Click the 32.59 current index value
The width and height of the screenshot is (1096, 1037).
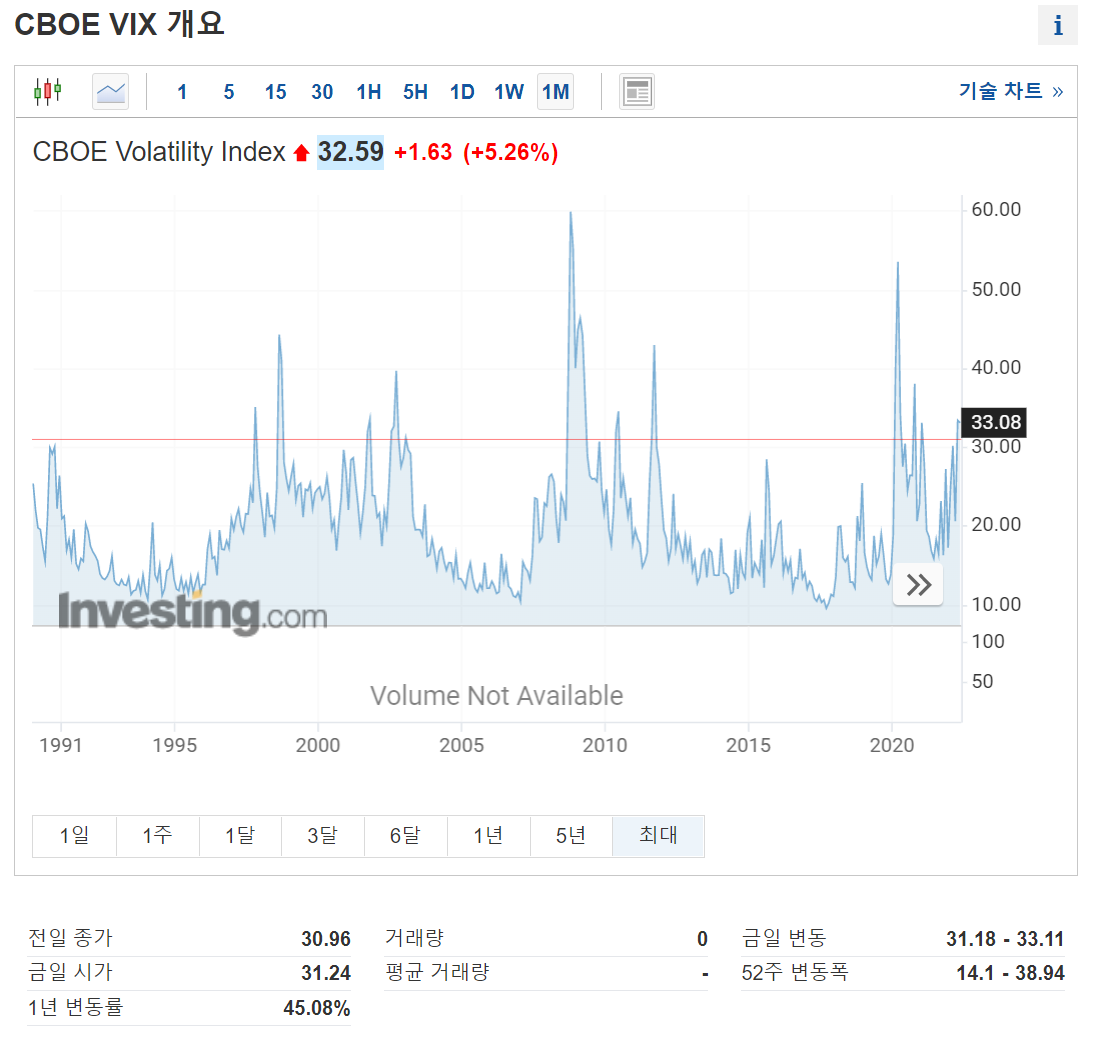tap(350, 152)
